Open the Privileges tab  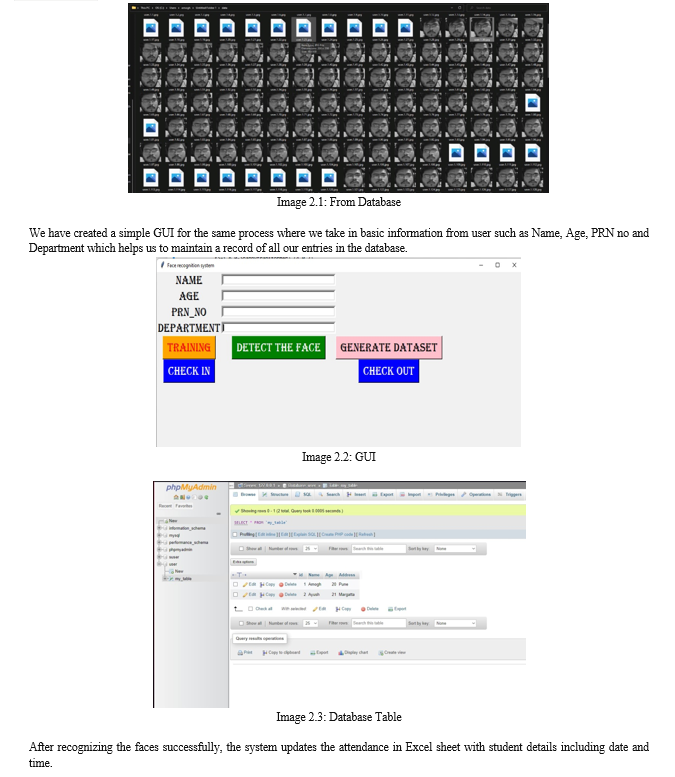click(x=441, y=495)
